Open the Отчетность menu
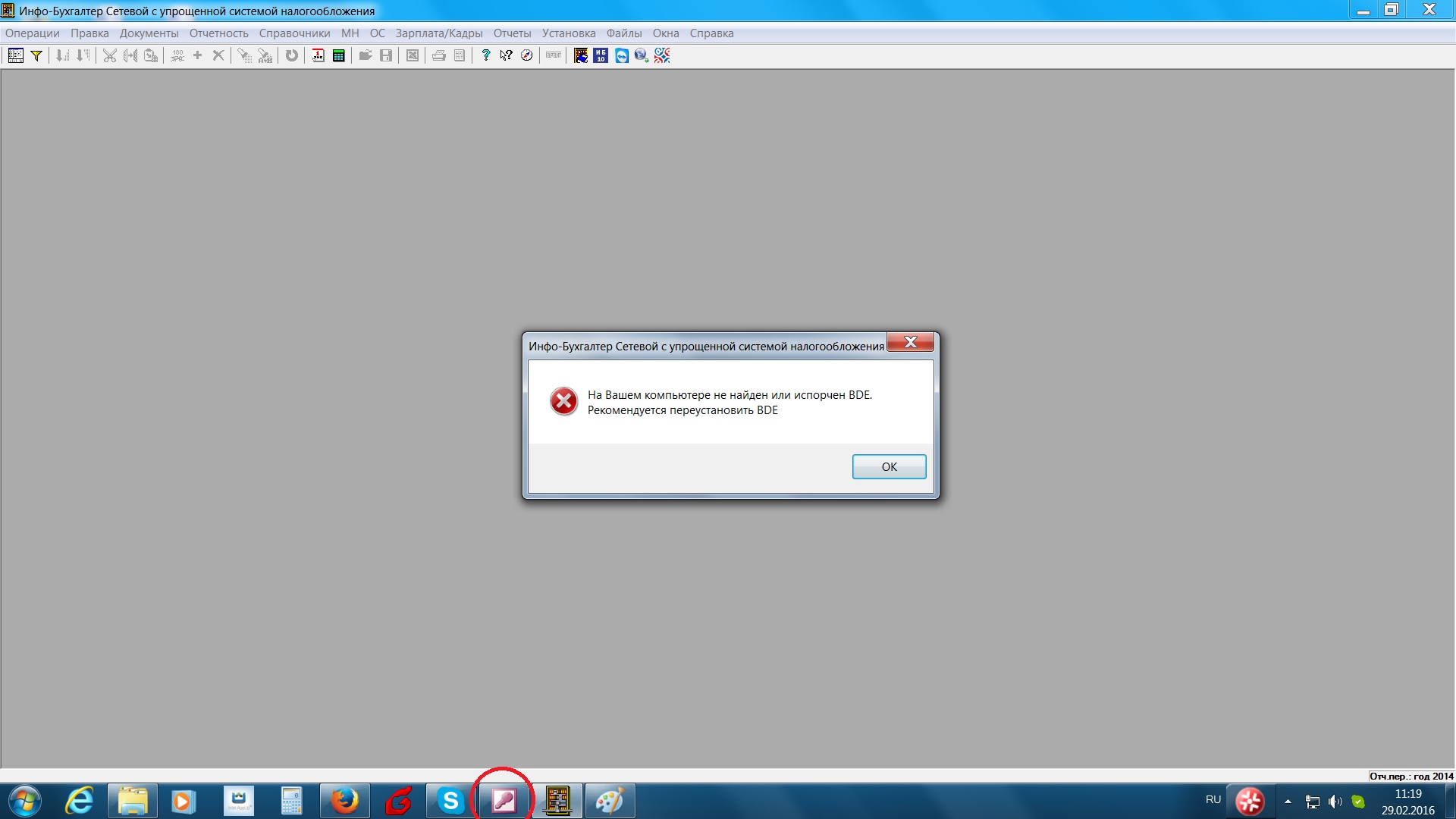Screen dimensions: 1456x819 (x=218, y=33)
